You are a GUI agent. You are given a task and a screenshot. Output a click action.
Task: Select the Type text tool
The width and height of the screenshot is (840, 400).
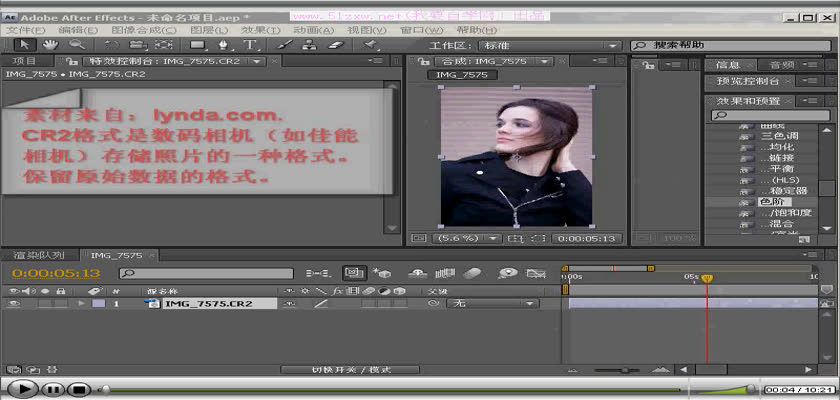[250, 45]
